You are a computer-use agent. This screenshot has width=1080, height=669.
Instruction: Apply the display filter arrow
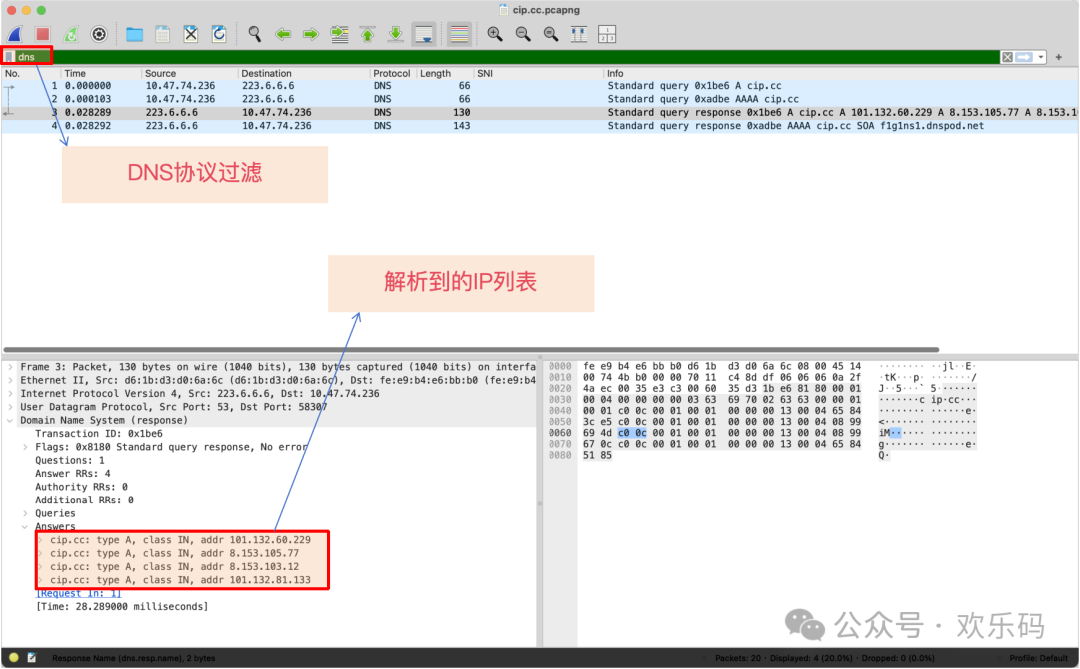[x=1024, y=57]
